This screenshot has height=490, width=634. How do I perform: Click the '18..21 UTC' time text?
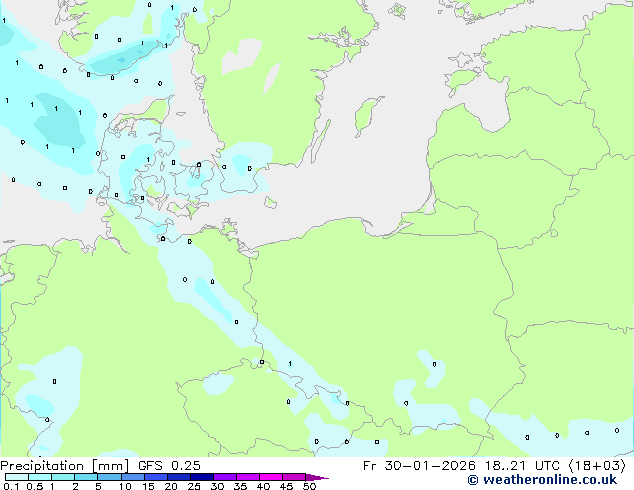tap(523, 466)
